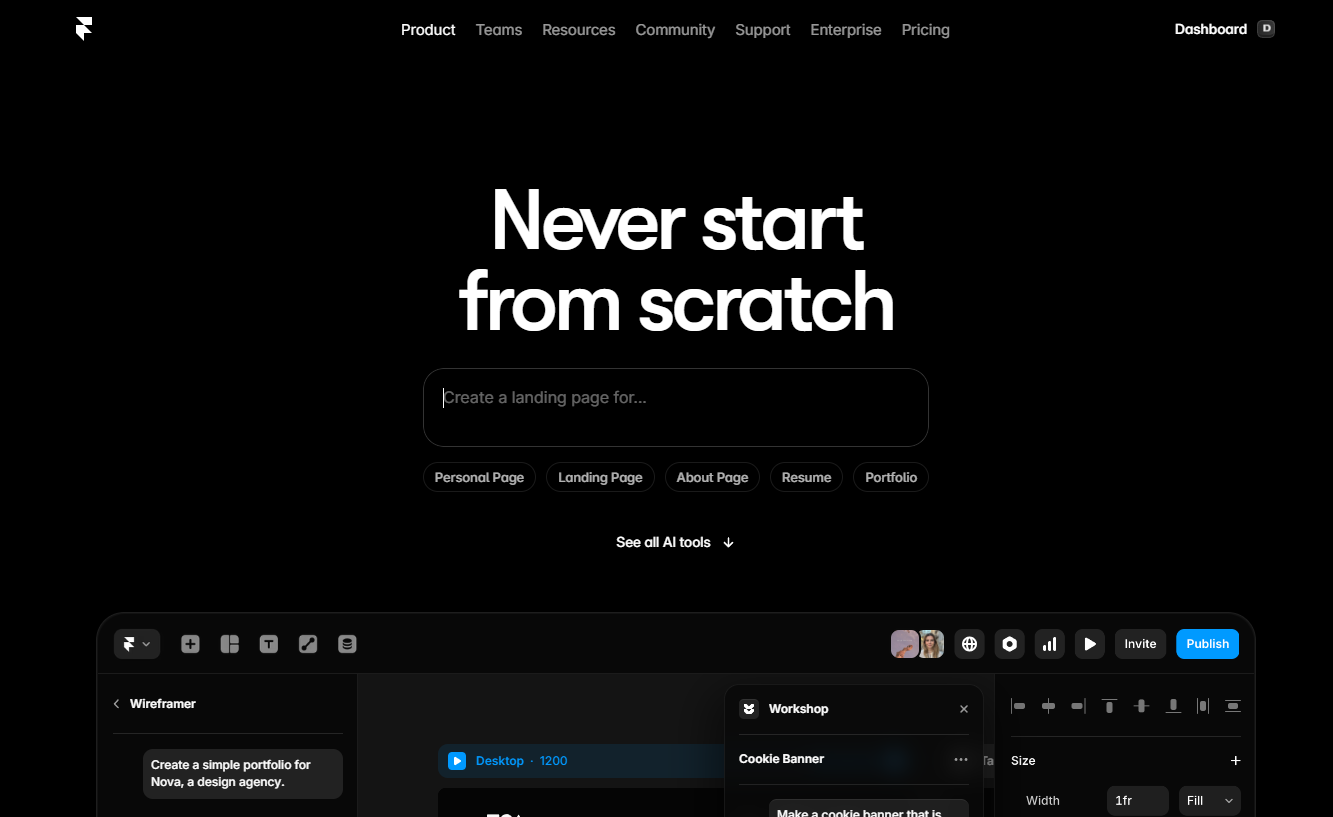Open the analytics bar chart icon
The image size is (1333, 817).
1050,644
